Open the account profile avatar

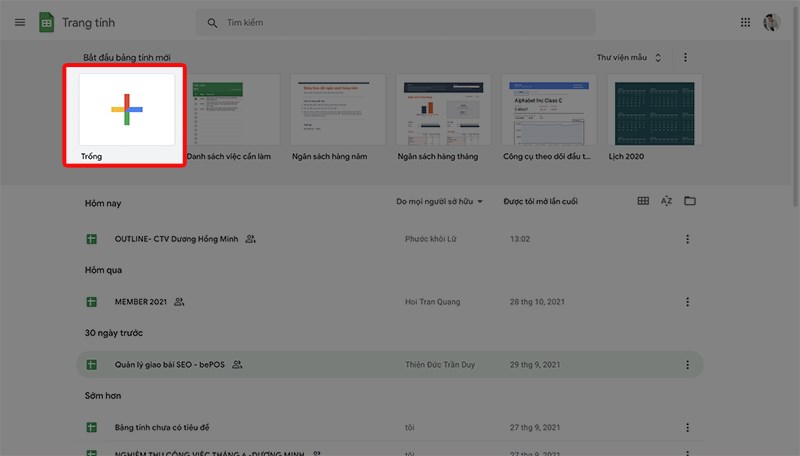pos(772,22)
